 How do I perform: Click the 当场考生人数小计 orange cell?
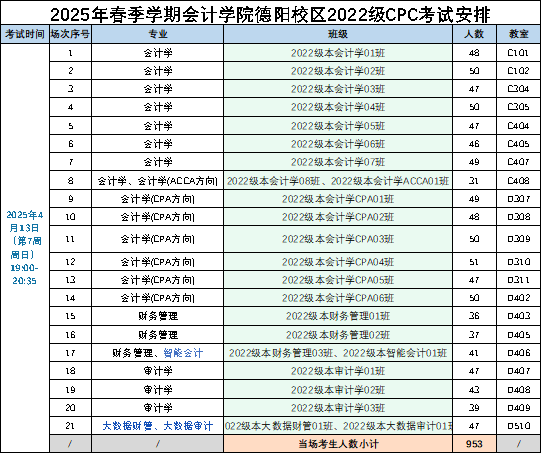[338, 444]
